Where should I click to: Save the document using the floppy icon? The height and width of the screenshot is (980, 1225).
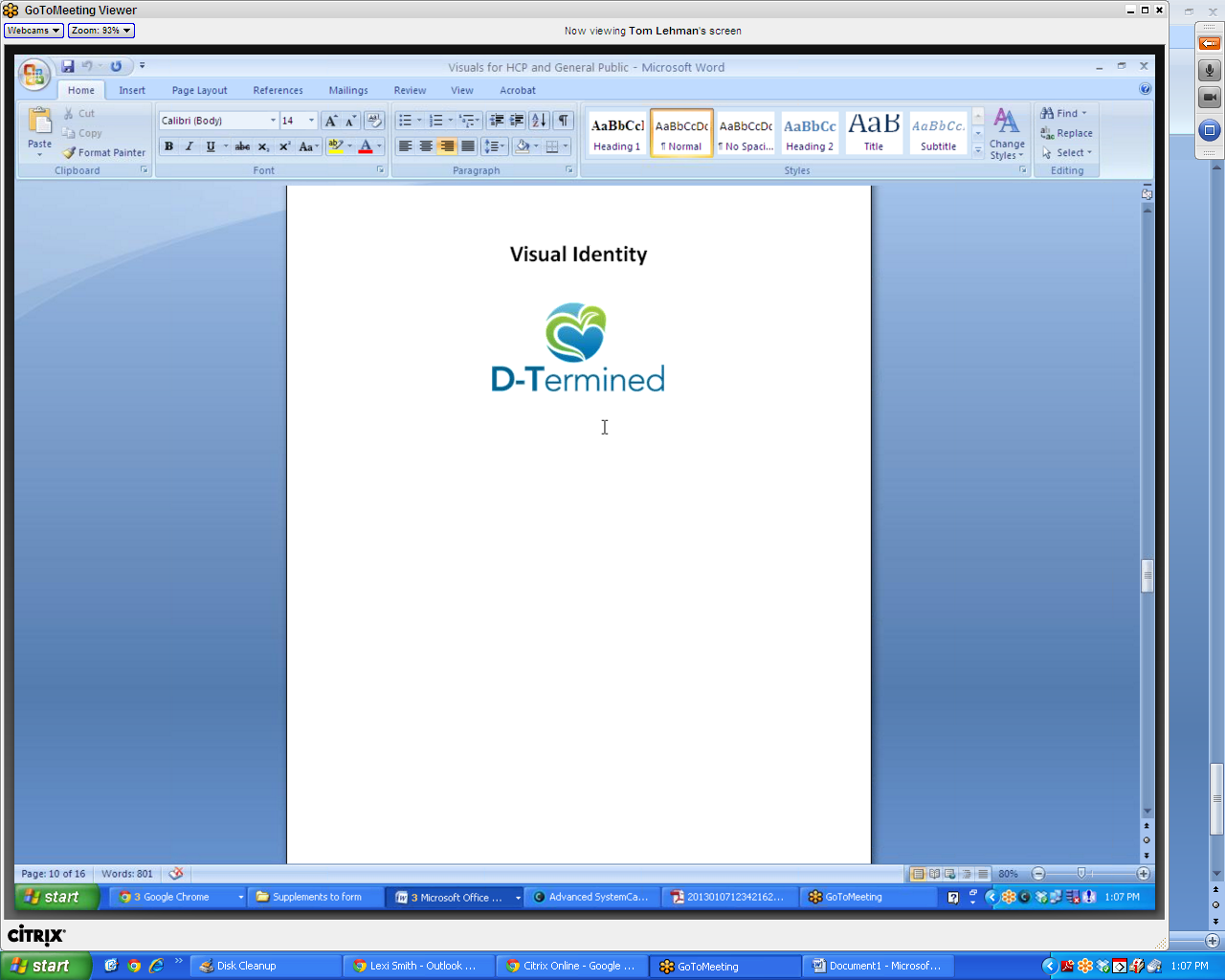click(x=68, y=66)
